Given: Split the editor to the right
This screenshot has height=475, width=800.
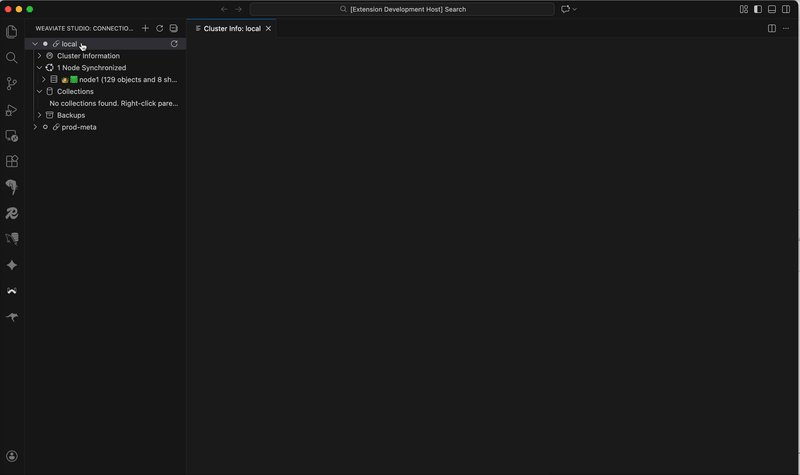Looking at the screenshot, I should point(772,29).
